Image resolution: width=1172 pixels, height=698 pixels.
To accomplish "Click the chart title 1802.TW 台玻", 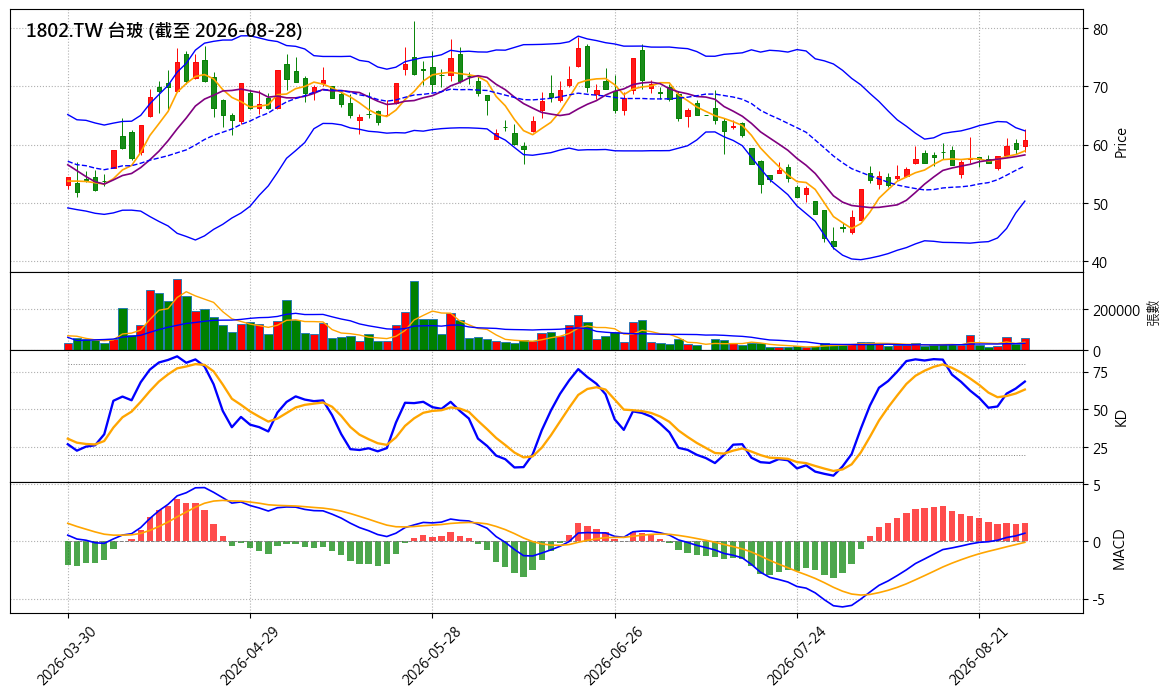I will point(164,31).
